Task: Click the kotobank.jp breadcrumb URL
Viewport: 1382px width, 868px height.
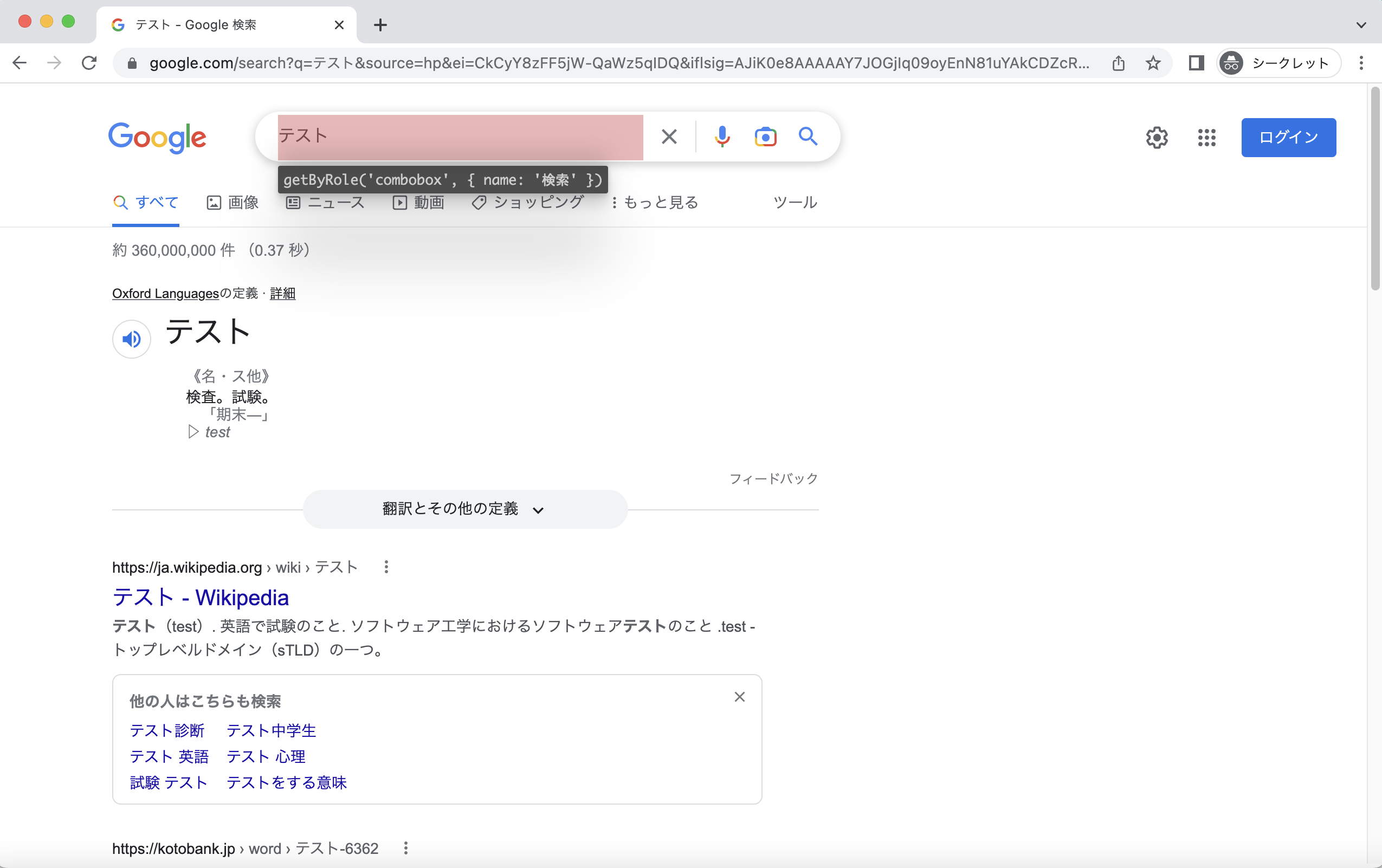Action: tap(245, 848)
